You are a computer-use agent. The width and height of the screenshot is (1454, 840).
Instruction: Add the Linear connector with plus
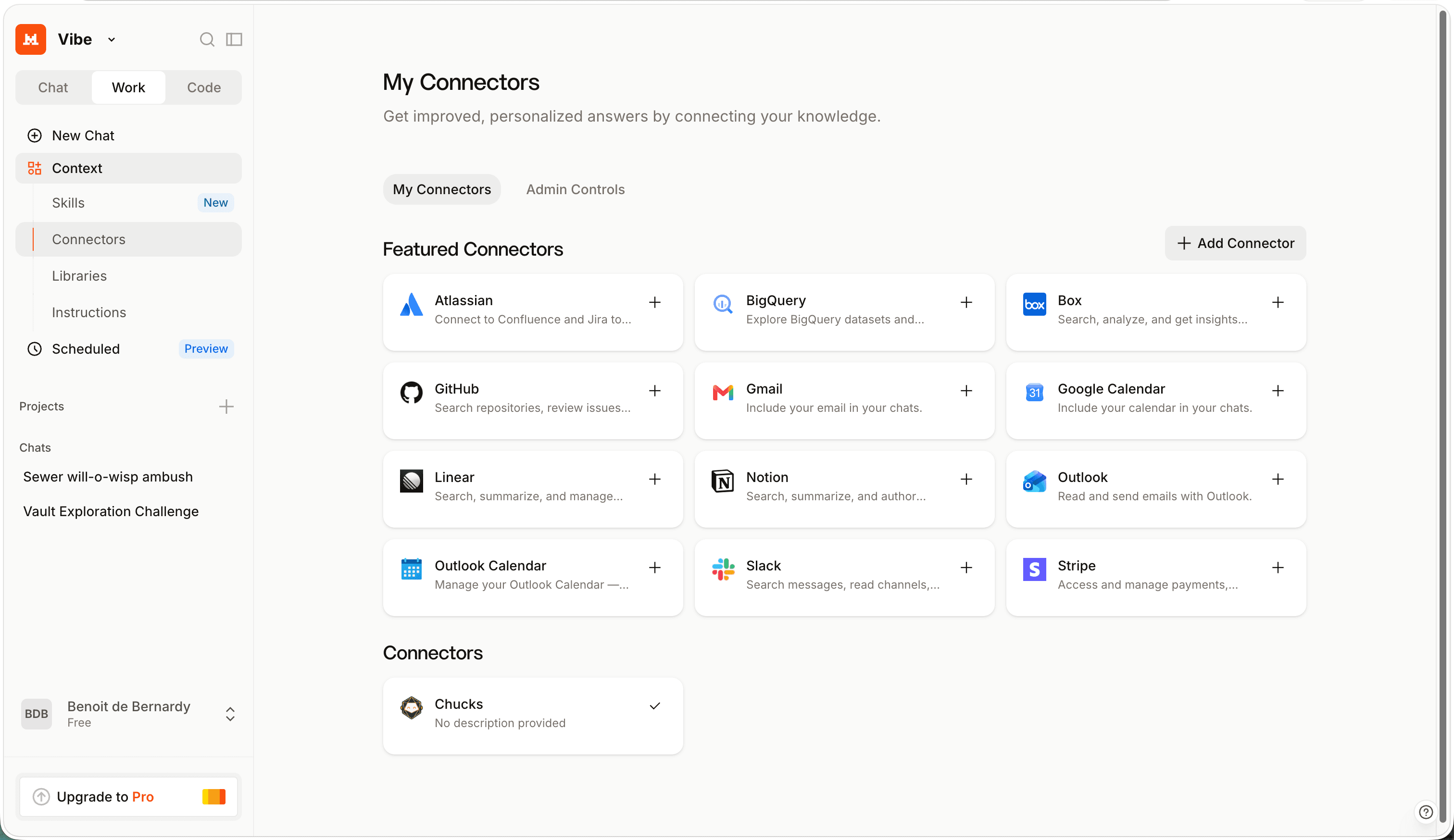tap(655, 479)
